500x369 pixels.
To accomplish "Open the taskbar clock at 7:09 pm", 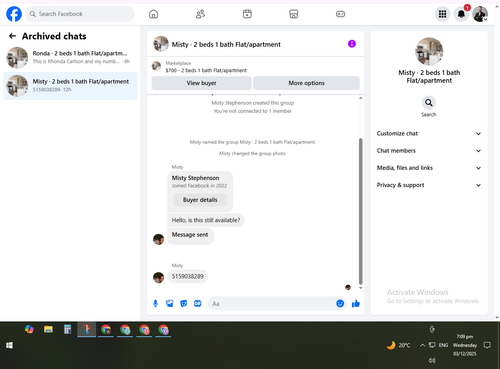I will tap(465, 345).
